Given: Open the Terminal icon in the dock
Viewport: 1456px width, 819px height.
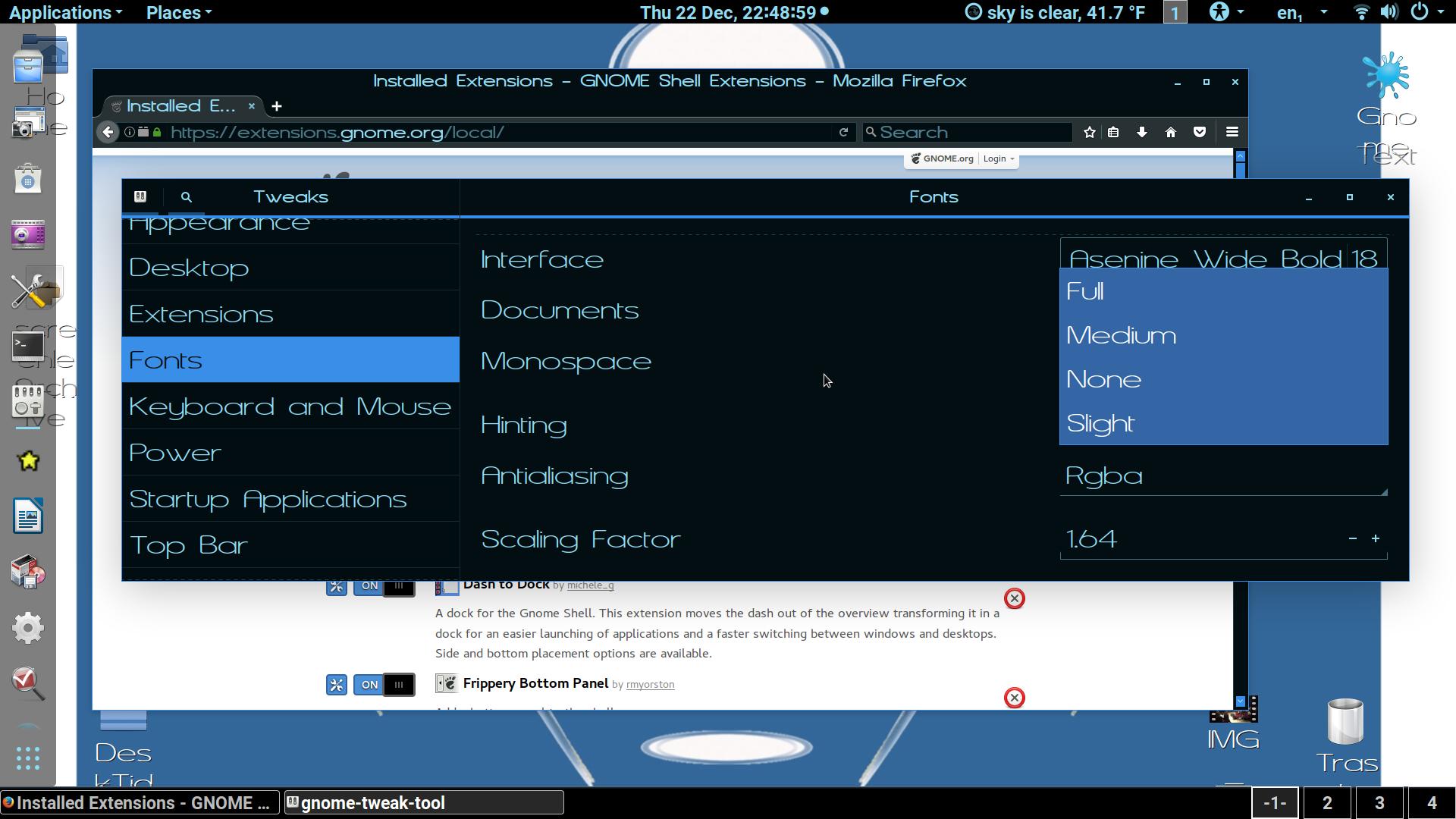Looking at the screenshot, I should (x=28, y=347).
